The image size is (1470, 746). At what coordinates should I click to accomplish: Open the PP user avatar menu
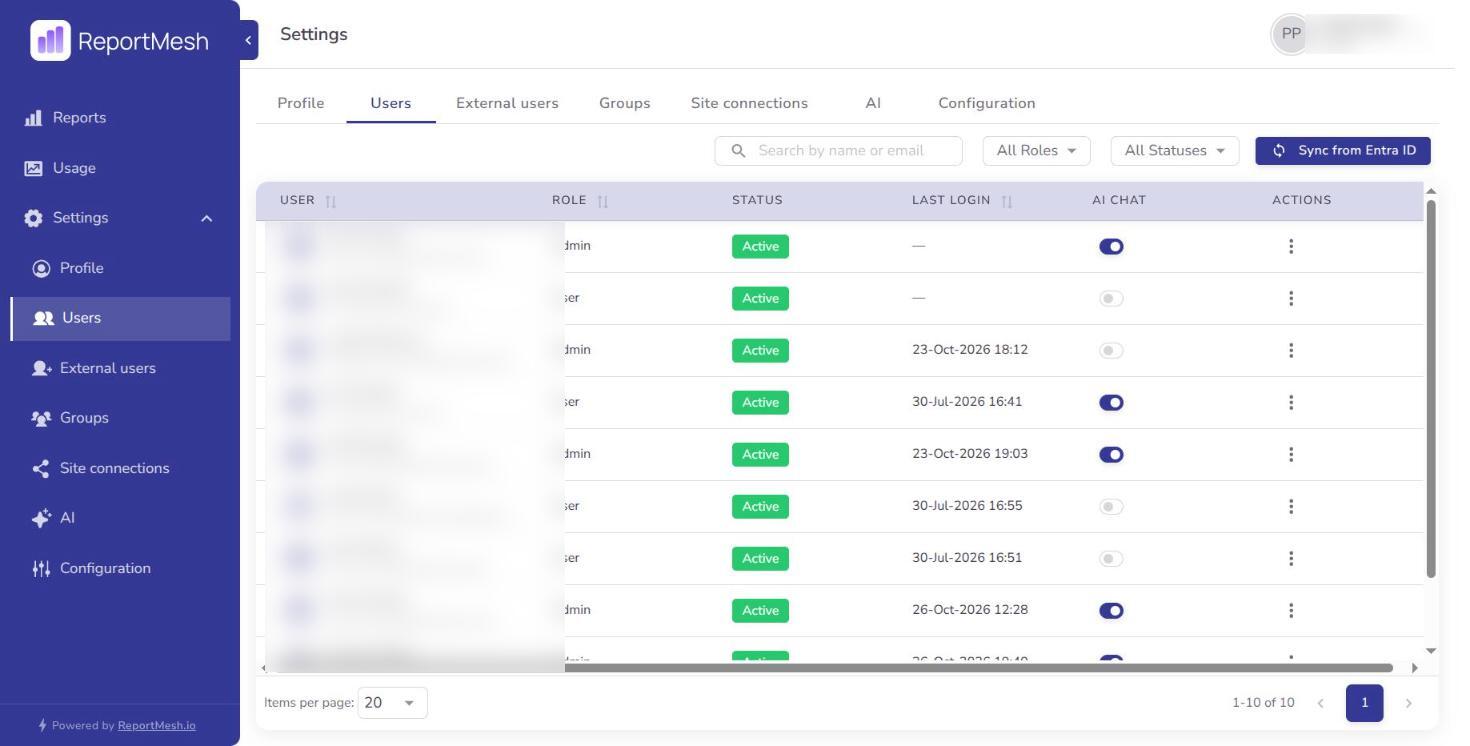pyautogui.click(x=1291, y=34)
